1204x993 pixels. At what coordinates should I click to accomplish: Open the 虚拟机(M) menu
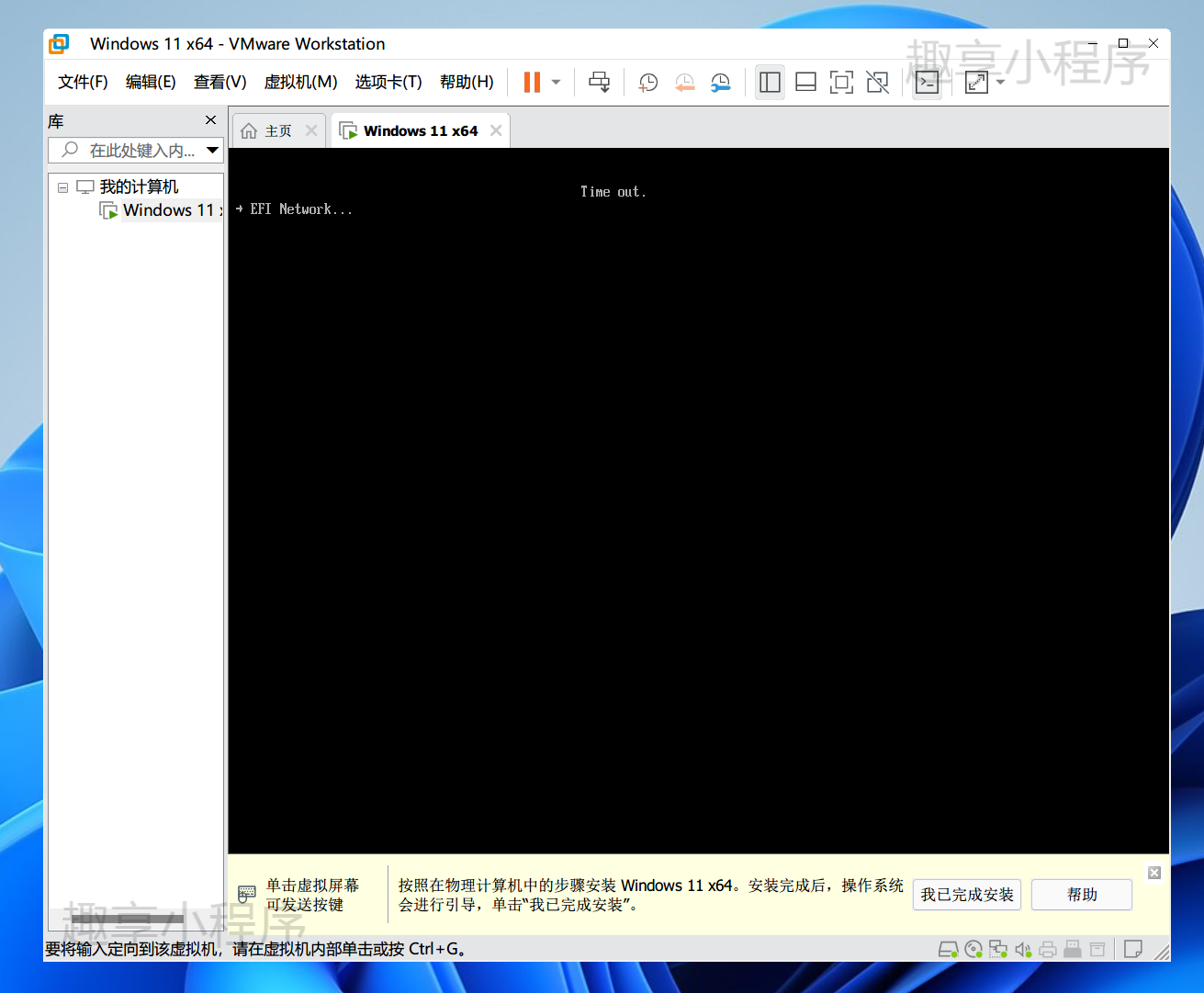[x=300, y=82]
